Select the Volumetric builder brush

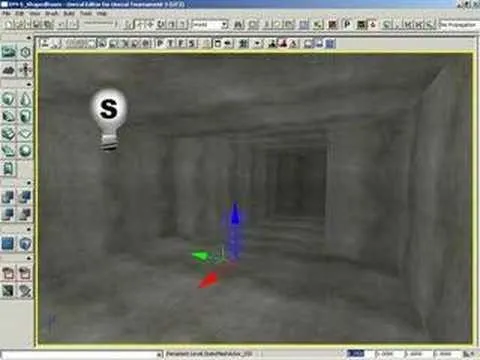click(x=9, y=168)
